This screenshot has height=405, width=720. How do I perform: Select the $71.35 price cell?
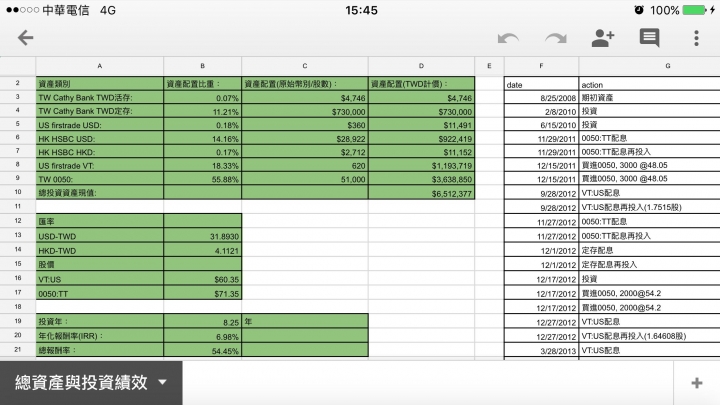click(x=202, y=293)
